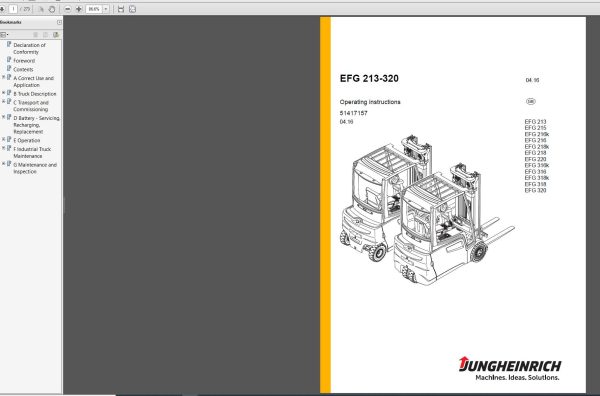The width and height of the screenshot is (600, 396).
Task: Select A Correct Use and Application bookmark
Action: 34,81
